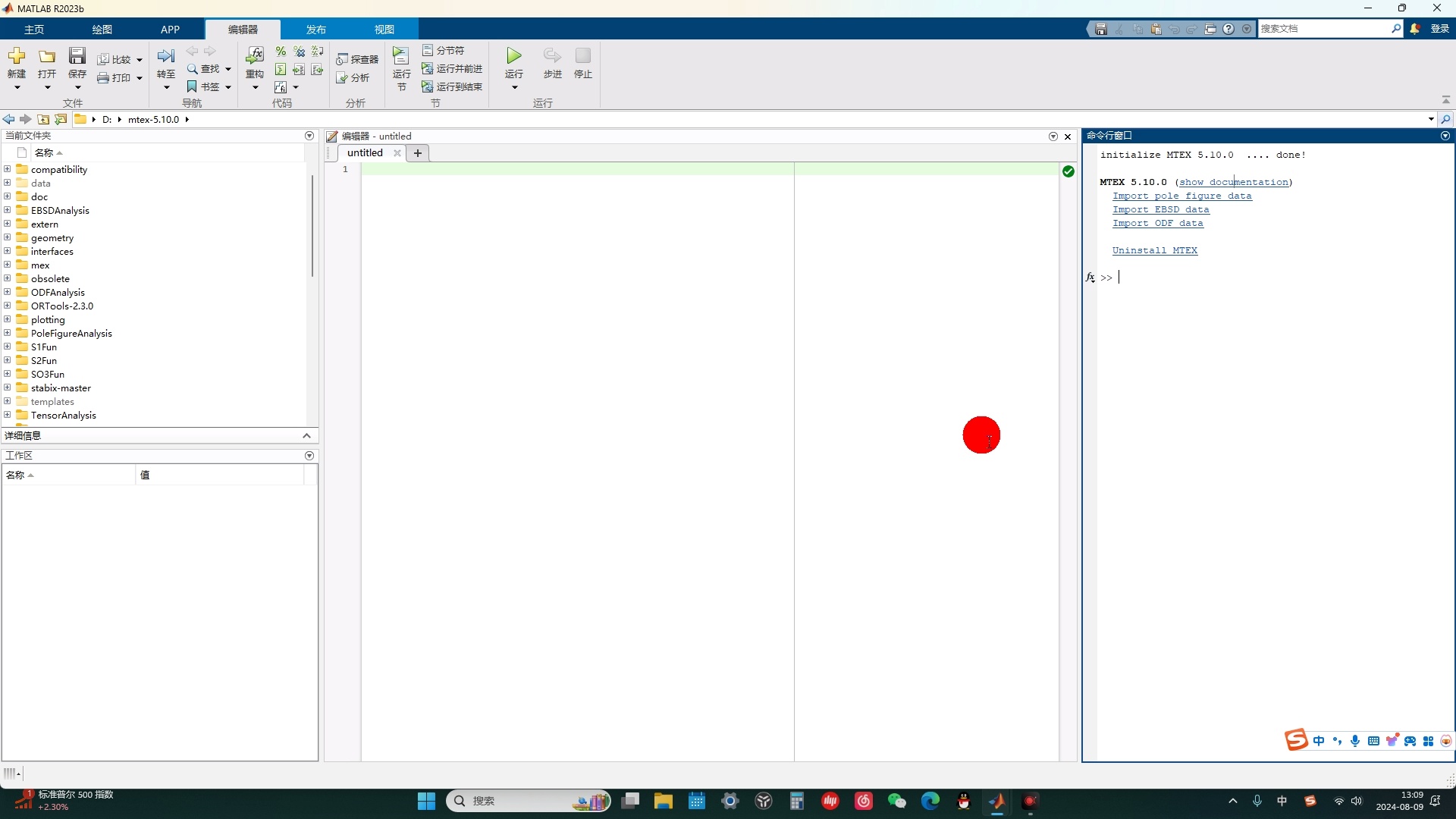Save the script with the 保存 icon
This screenshot has height=819, width=1456.
[x=77, y=56]
